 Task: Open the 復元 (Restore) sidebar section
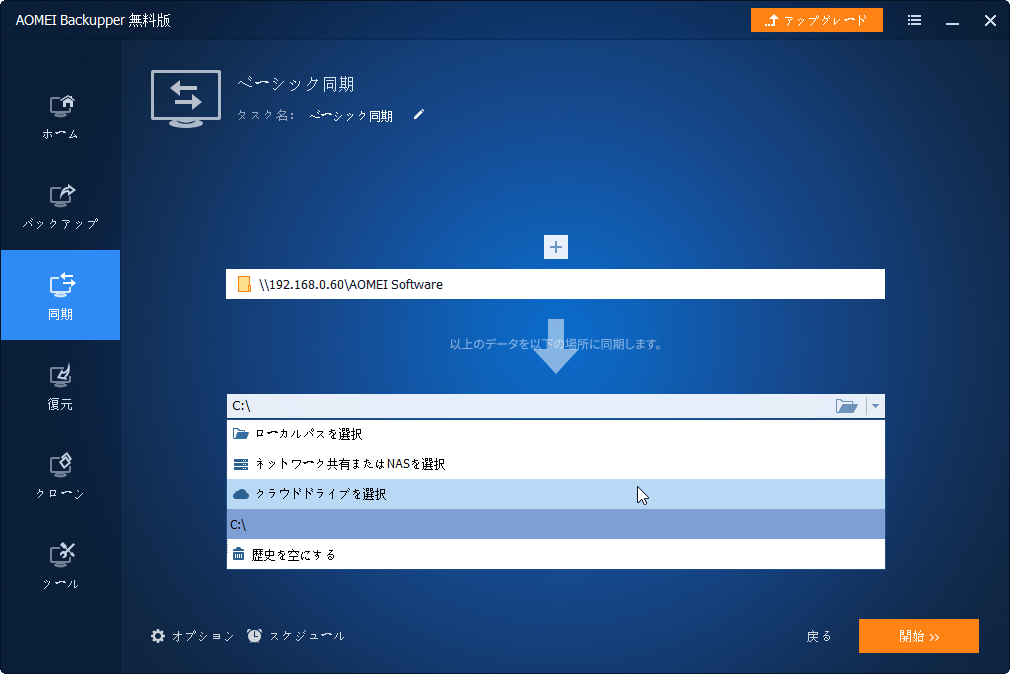pos(61,386)
